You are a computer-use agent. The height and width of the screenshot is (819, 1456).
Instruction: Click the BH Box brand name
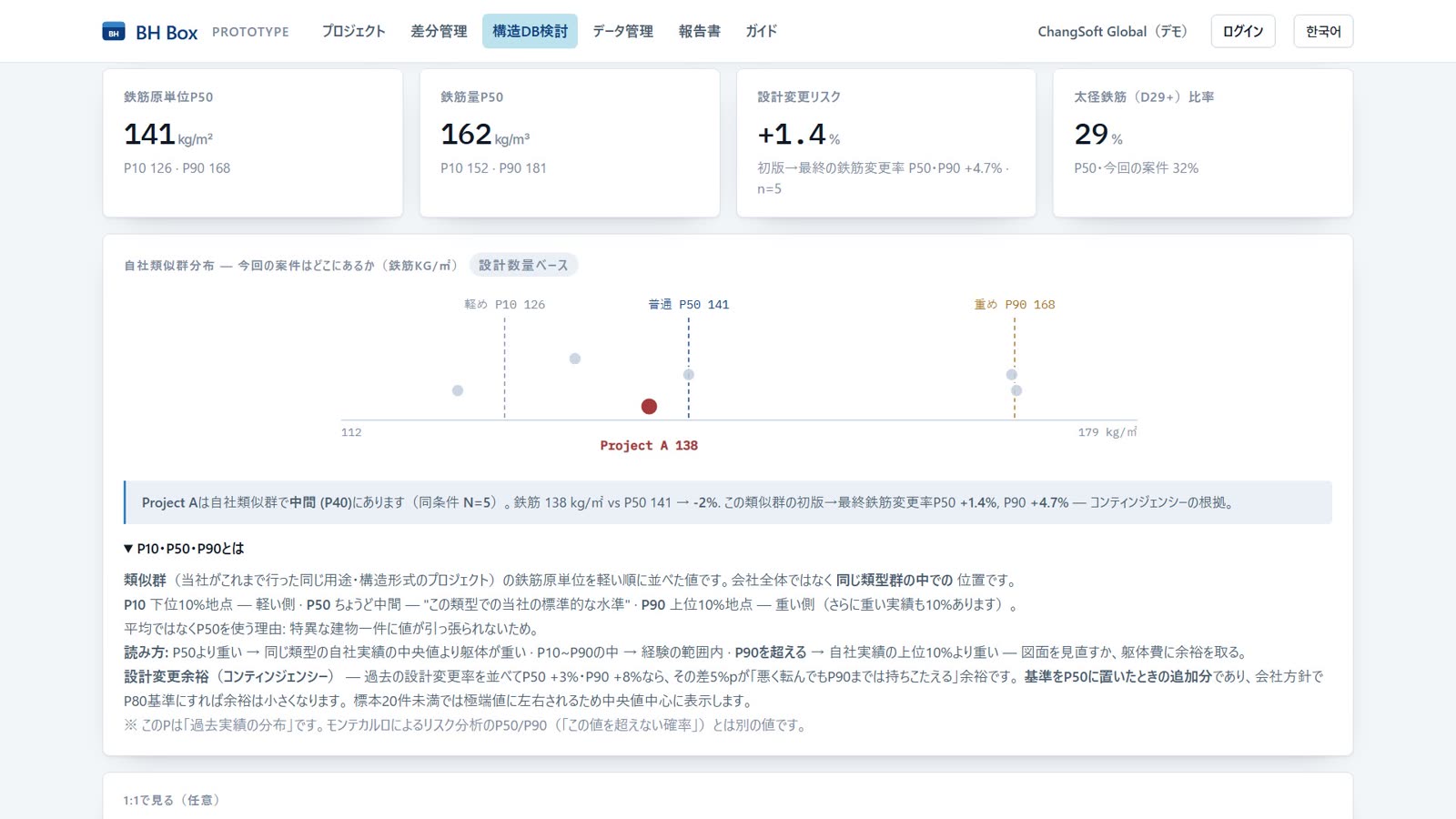[x=167, y=33]
